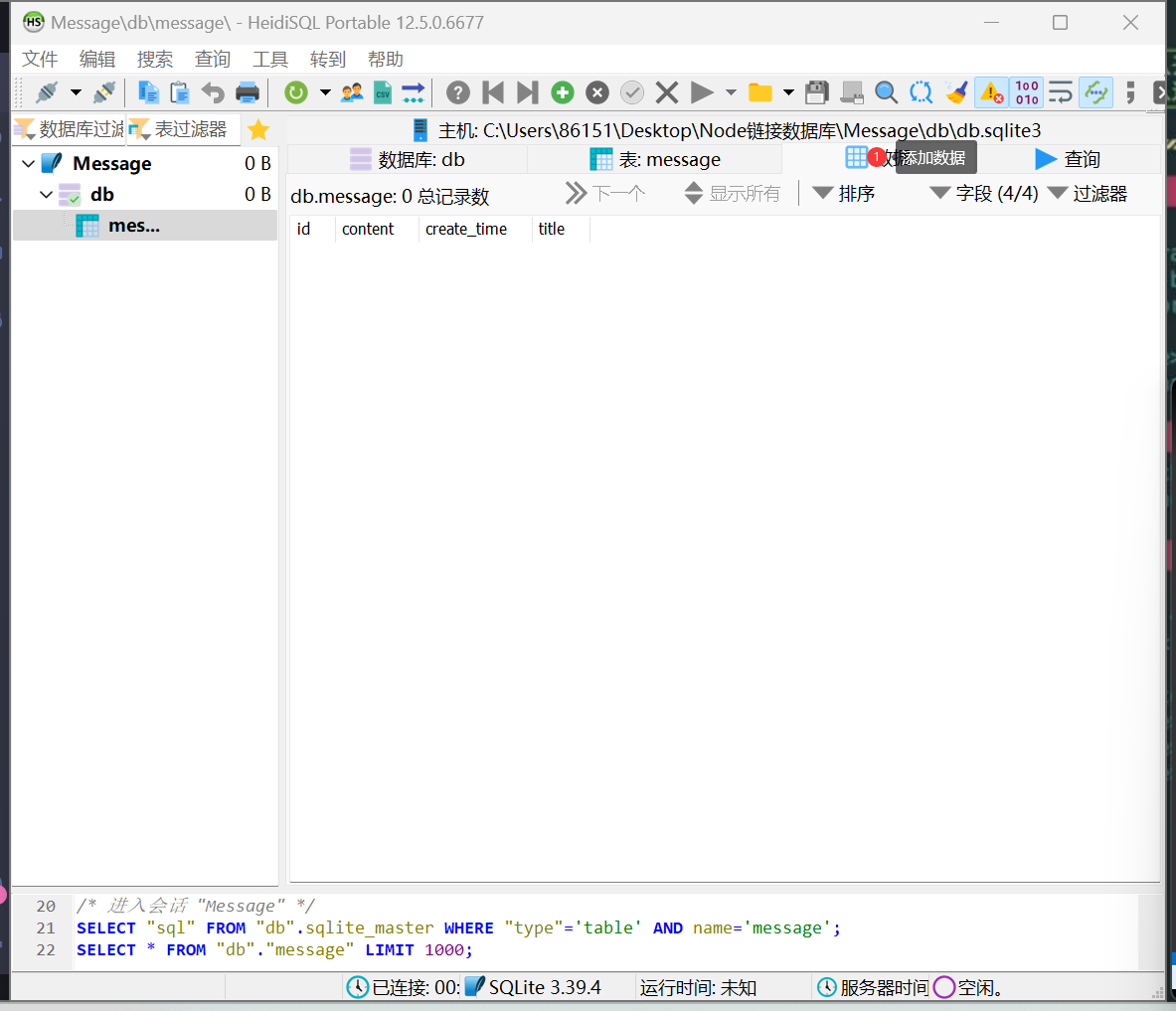Click the 数据库过滤 filter field

(70, 130)
